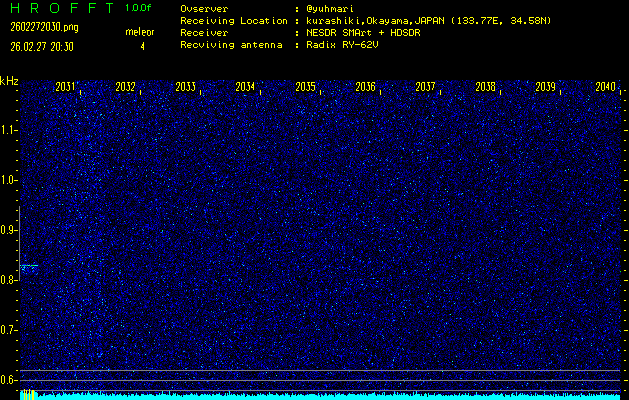Click the 0.8 kHz frequency label
629x400 pixels.
click(9, 280)
